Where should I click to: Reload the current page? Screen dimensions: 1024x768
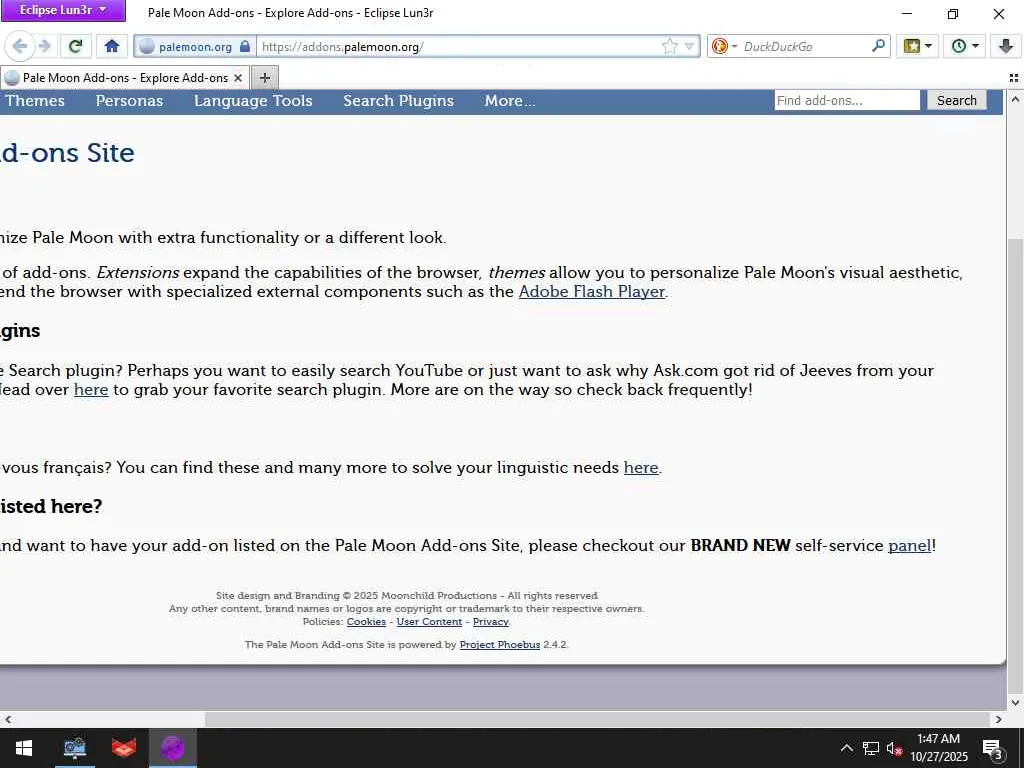tap(76, 46)
